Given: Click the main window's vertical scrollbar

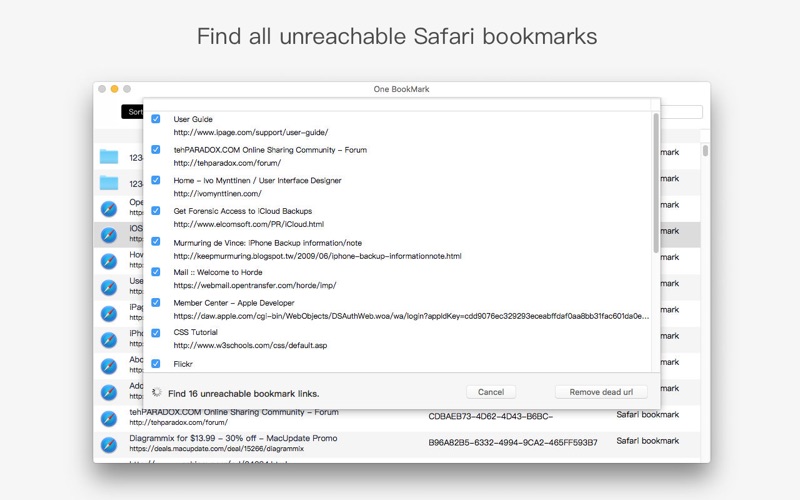Looking at the screenshot, I should (705, 151).
